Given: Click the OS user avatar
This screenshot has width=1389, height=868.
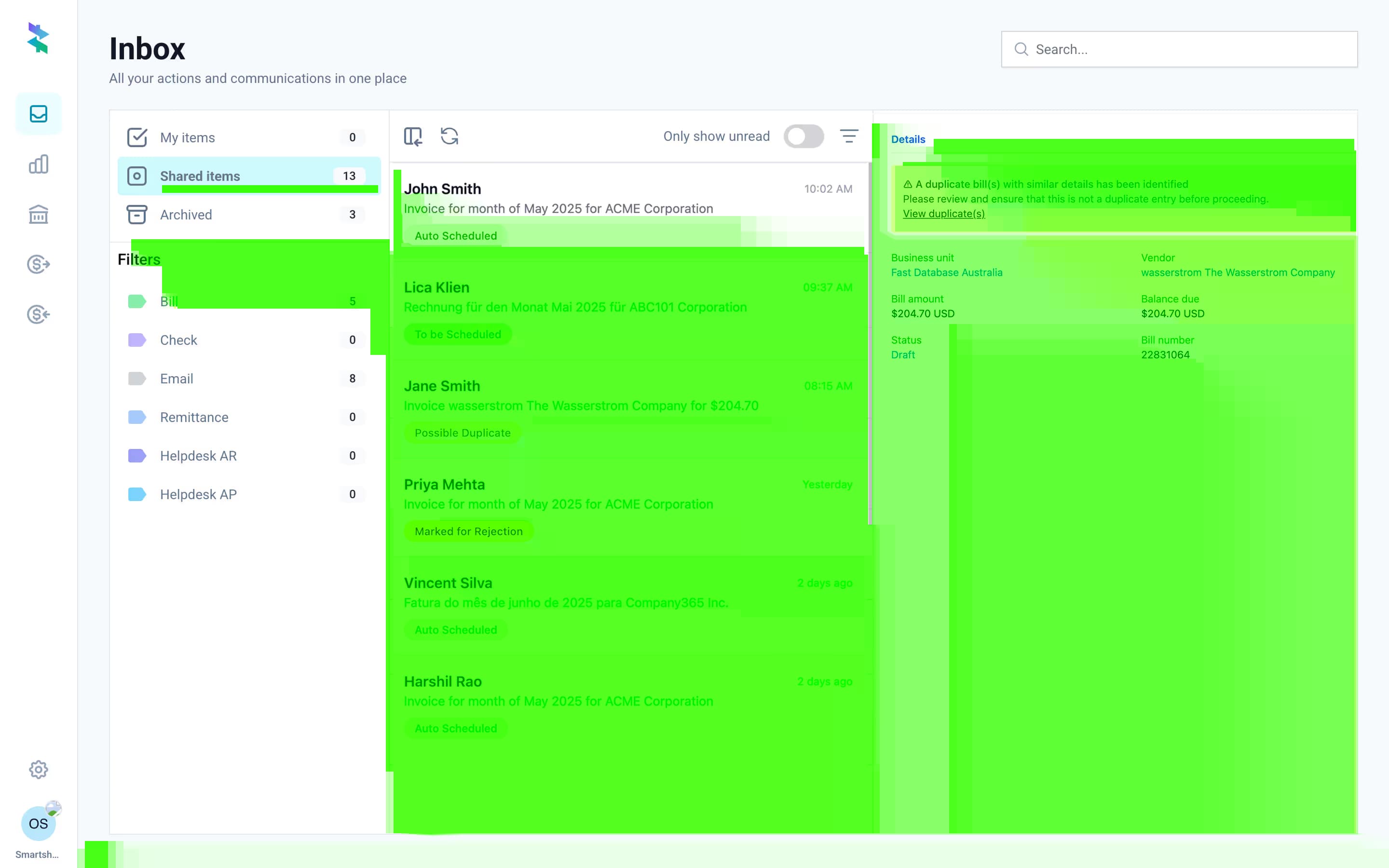Looking at the screenshot, I should (39, 823).
